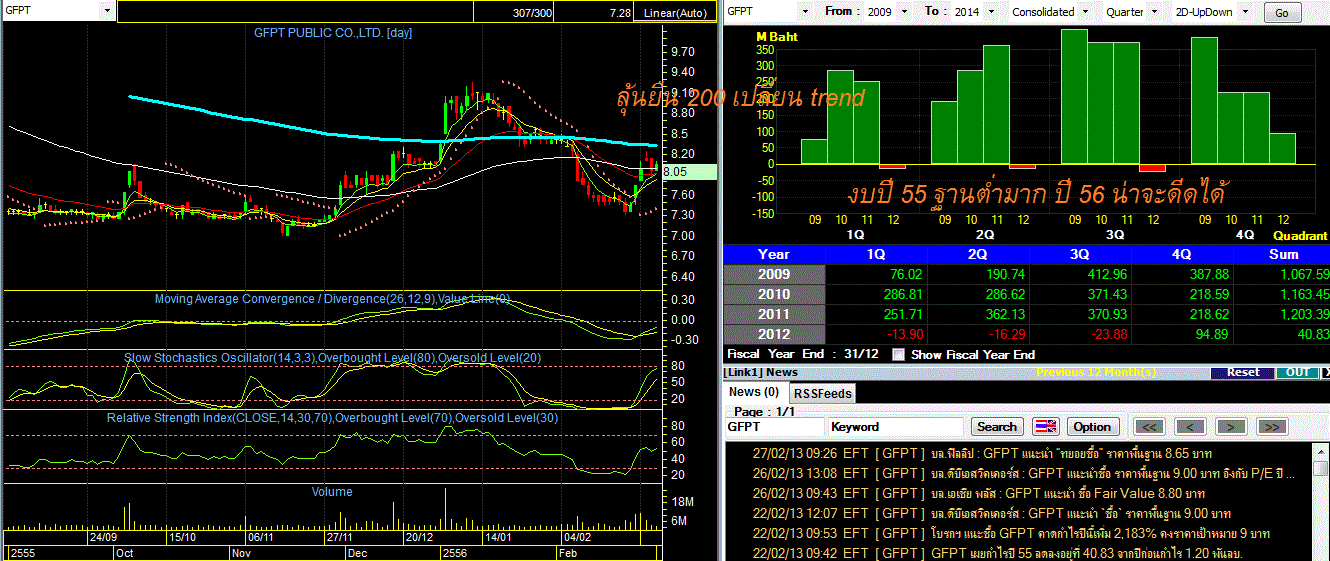Select news item dated 22/02/13 09:53
The image size is (1330, 561).
(x=1016, y=533)
